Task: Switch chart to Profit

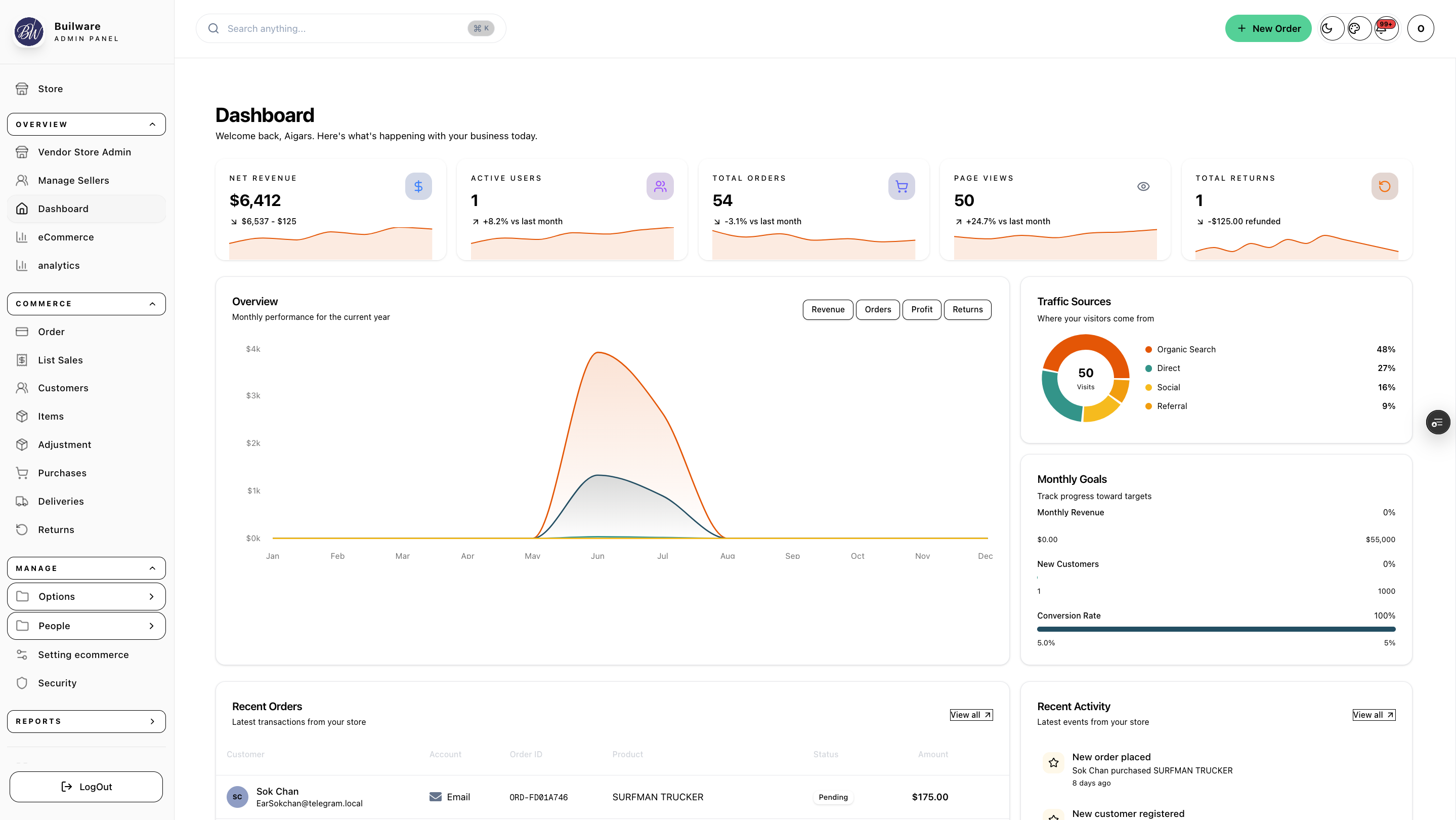Action: tap(921, 309)
